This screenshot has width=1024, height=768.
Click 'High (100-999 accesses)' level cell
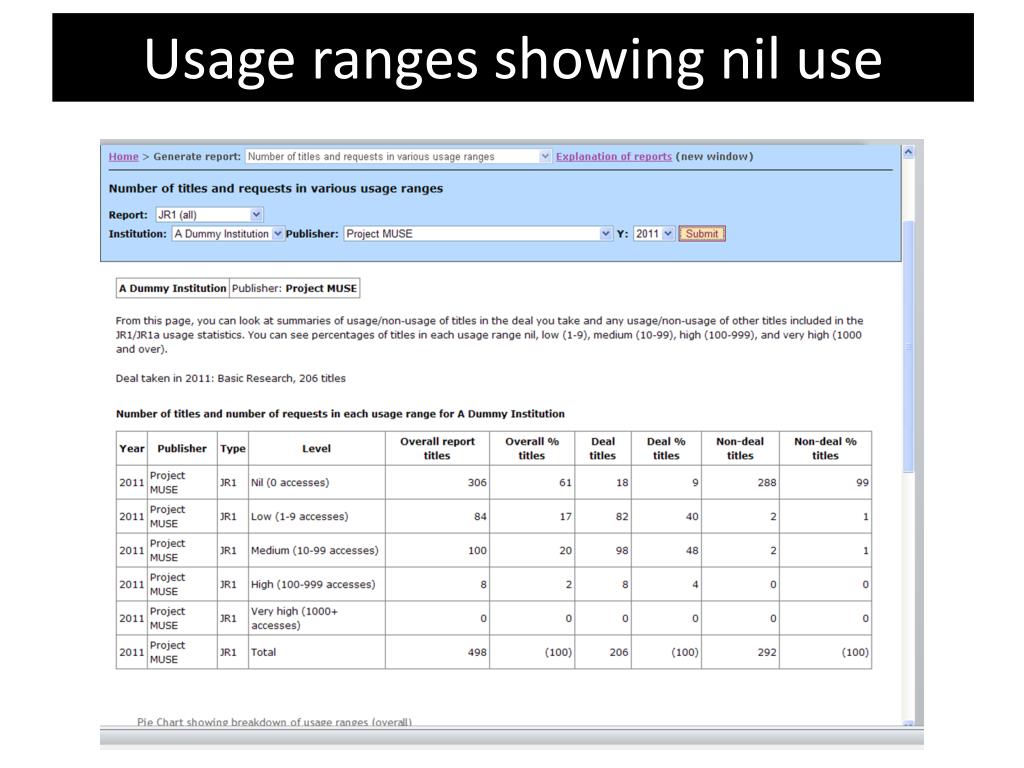317,584
